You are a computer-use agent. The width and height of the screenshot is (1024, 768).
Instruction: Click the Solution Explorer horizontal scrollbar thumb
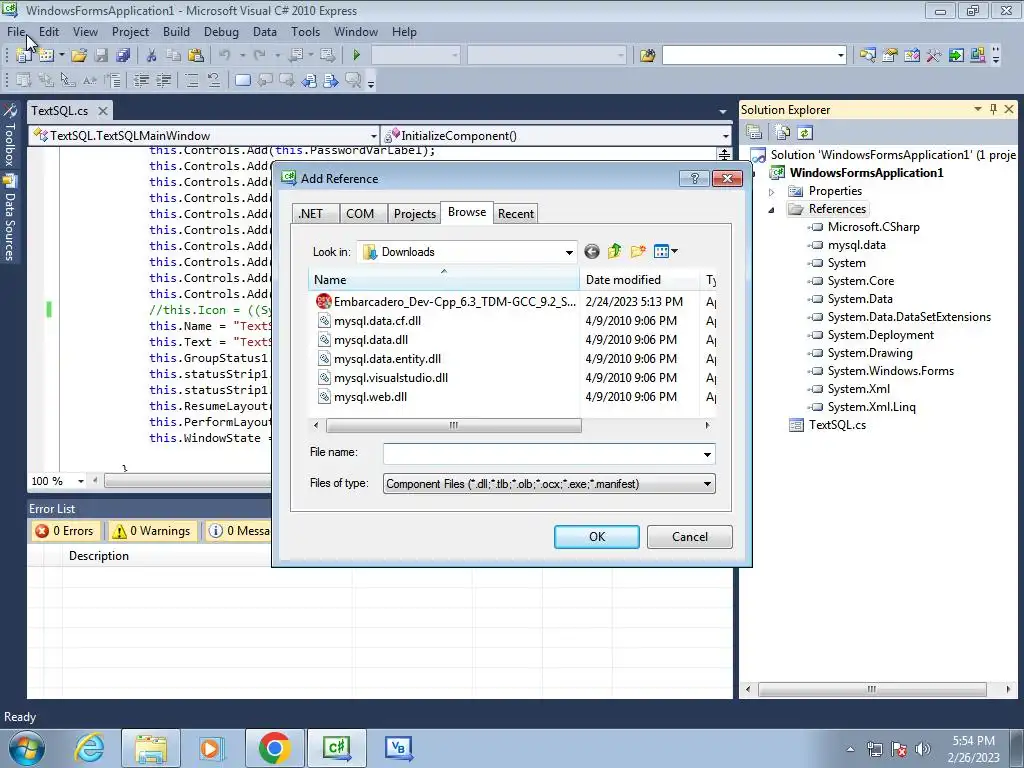coord(872,690)
